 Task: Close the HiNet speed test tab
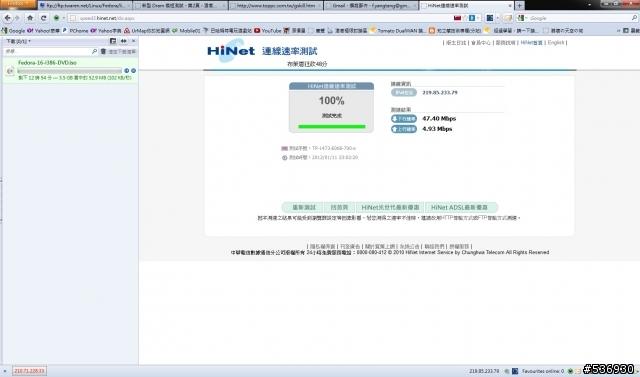(x=510, y=6)
